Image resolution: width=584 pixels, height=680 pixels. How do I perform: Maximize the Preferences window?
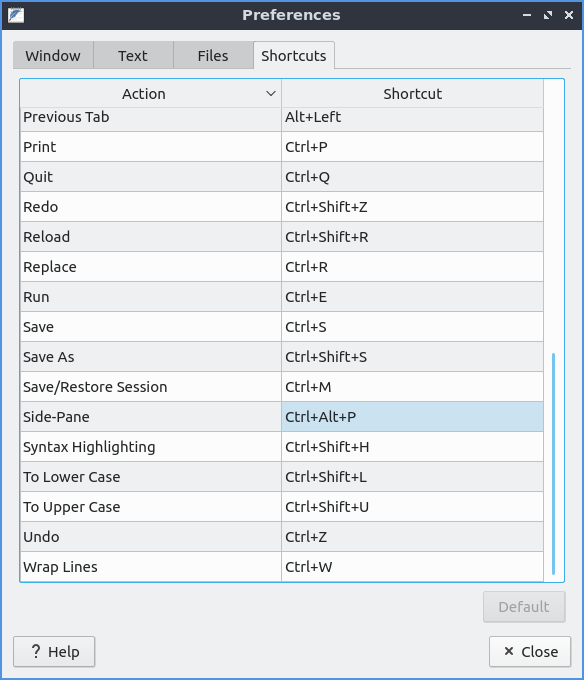548,15
